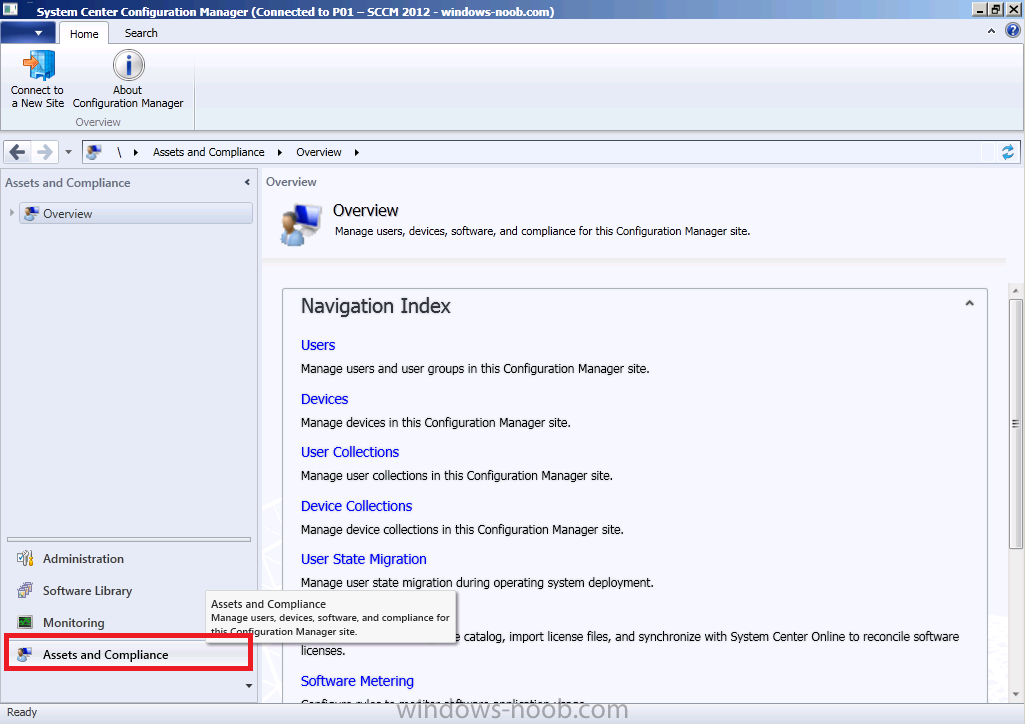Click Overview in the breadcrumb path
The width and height of the screenshot is (1025, 724).
click(318, 152)
